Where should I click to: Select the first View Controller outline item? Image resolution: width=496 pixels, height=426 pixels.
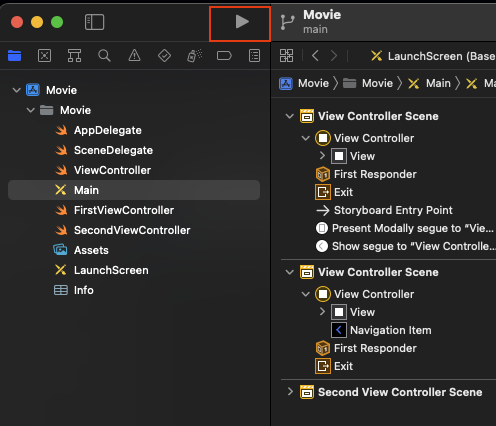365,138
